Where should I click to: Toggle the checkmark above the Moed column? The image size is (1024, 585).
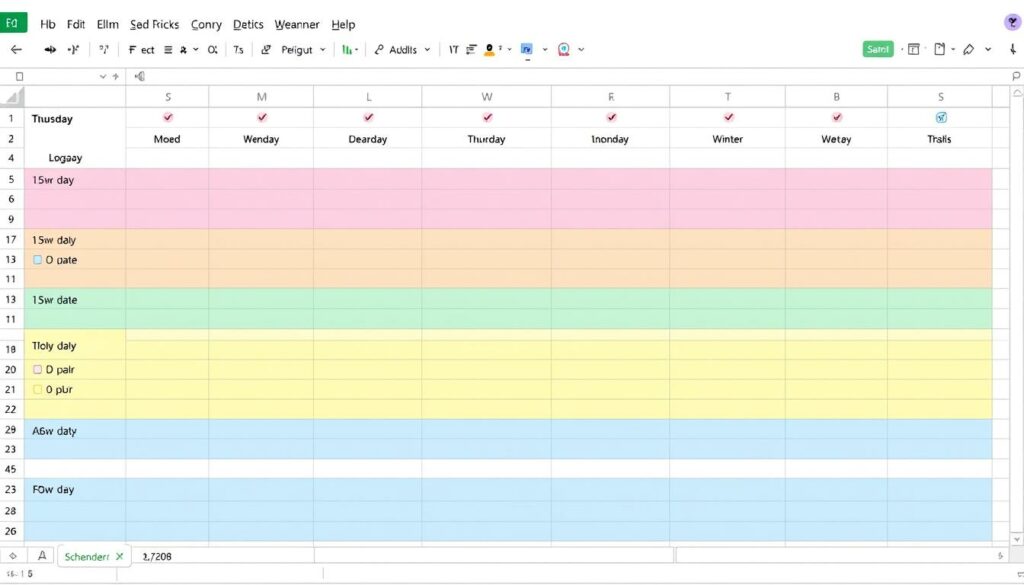coord(167,118)
